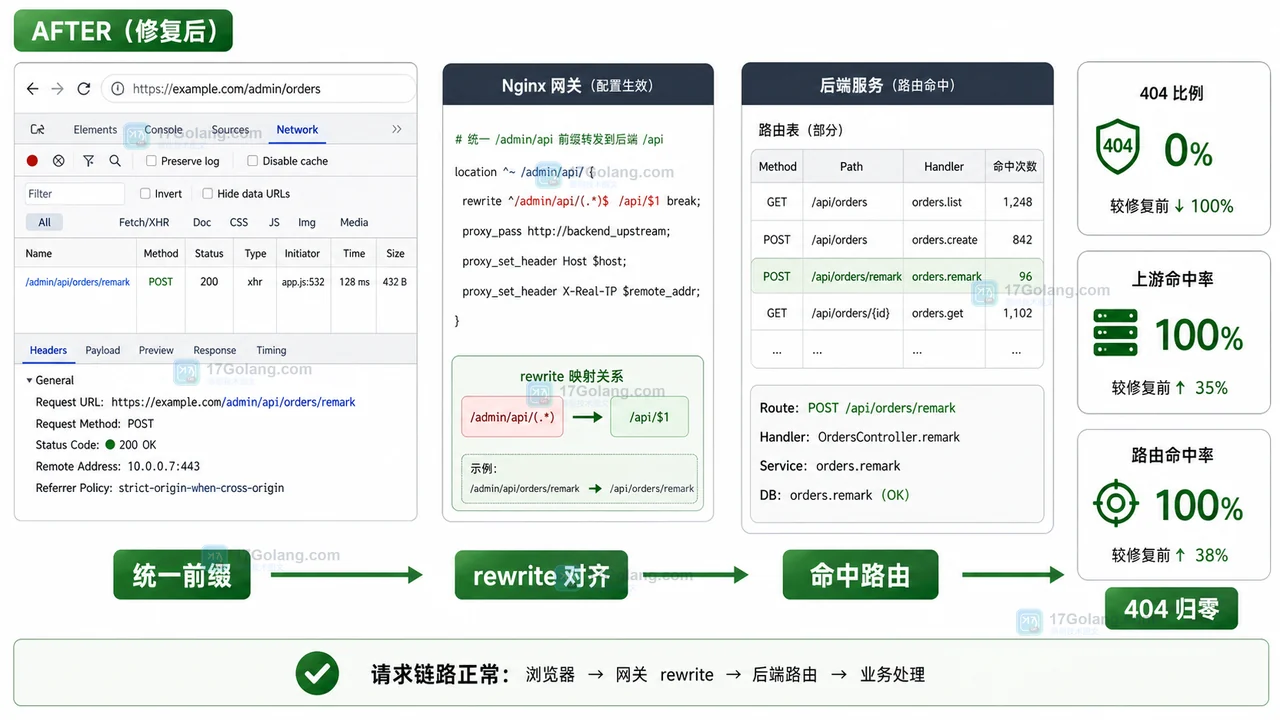
Task: Reload the page with refresh icon
Action: click(84, 89)
